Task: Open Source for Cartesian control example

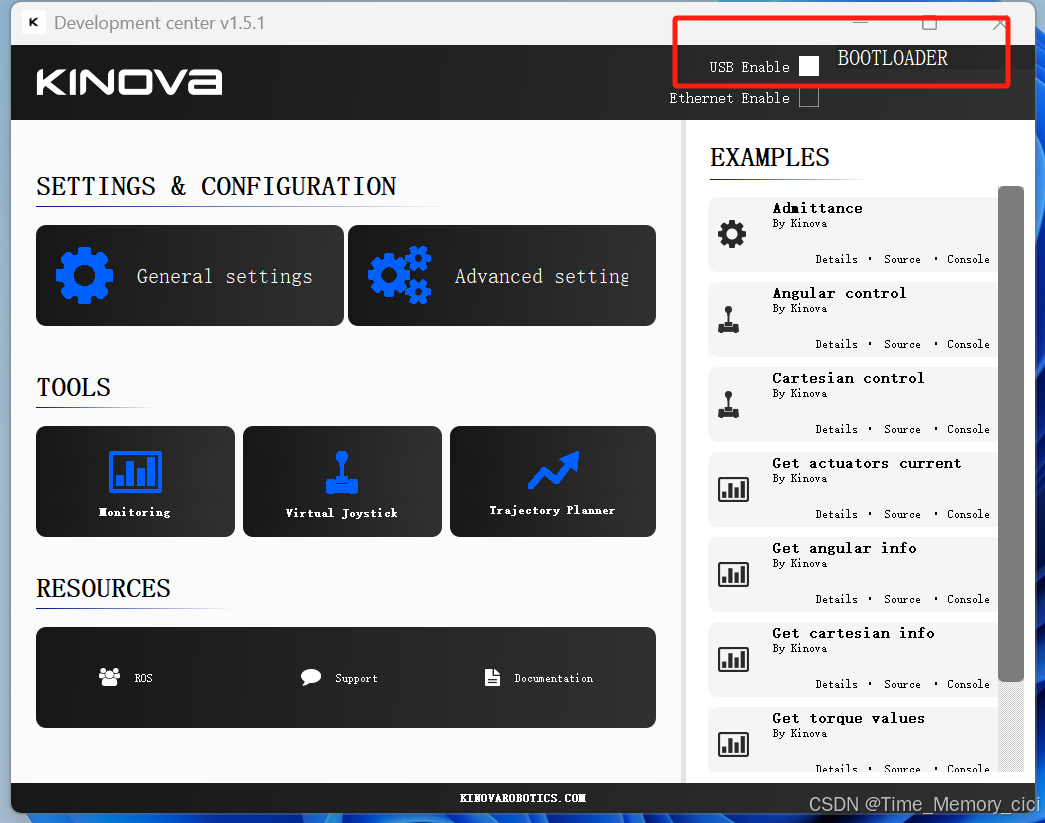Action: click(x=902, y=430)
